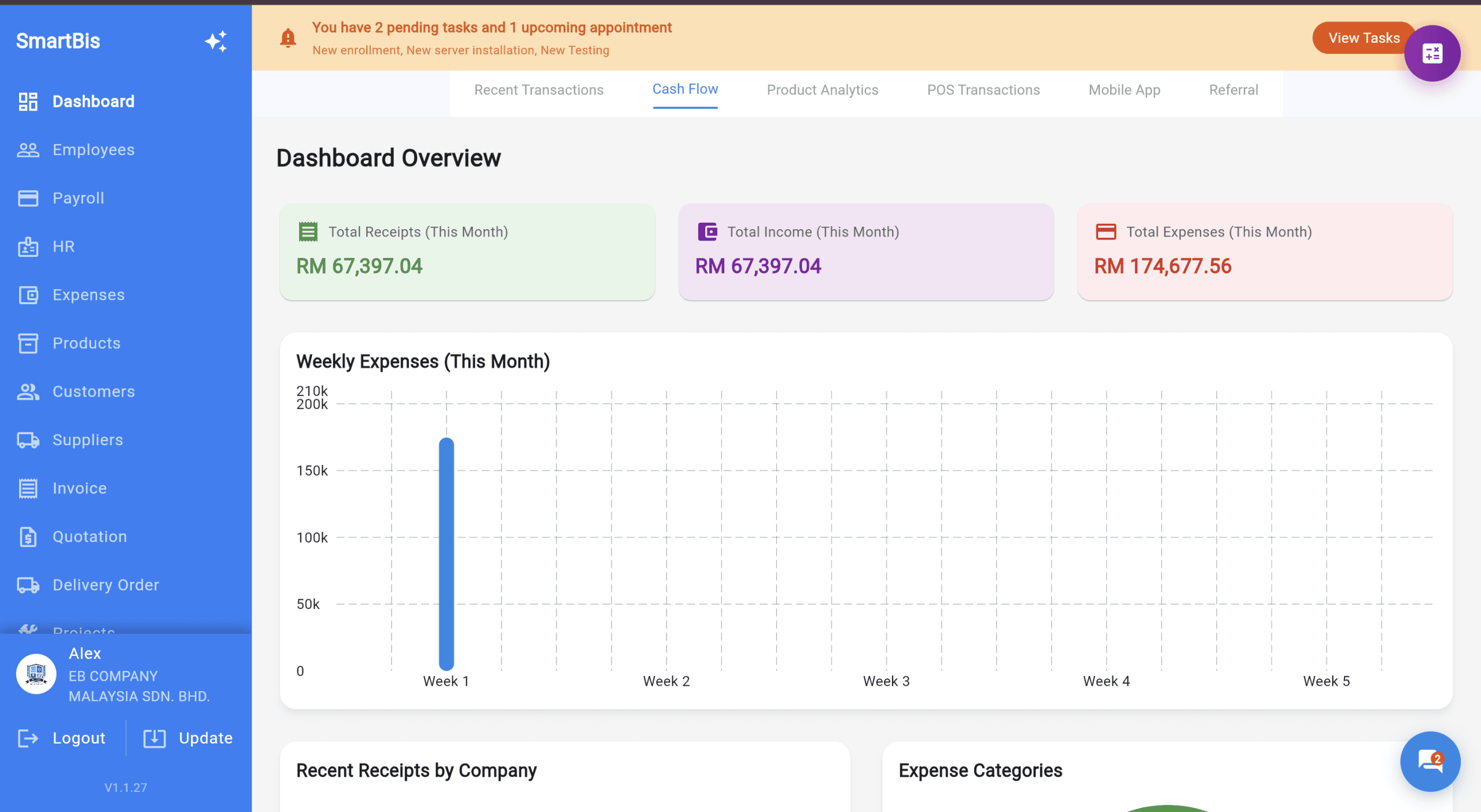The height and width of the screenshot is (812, 1481).
Task: Click the Week 1 blue expense bar
Action: (446, 553)
